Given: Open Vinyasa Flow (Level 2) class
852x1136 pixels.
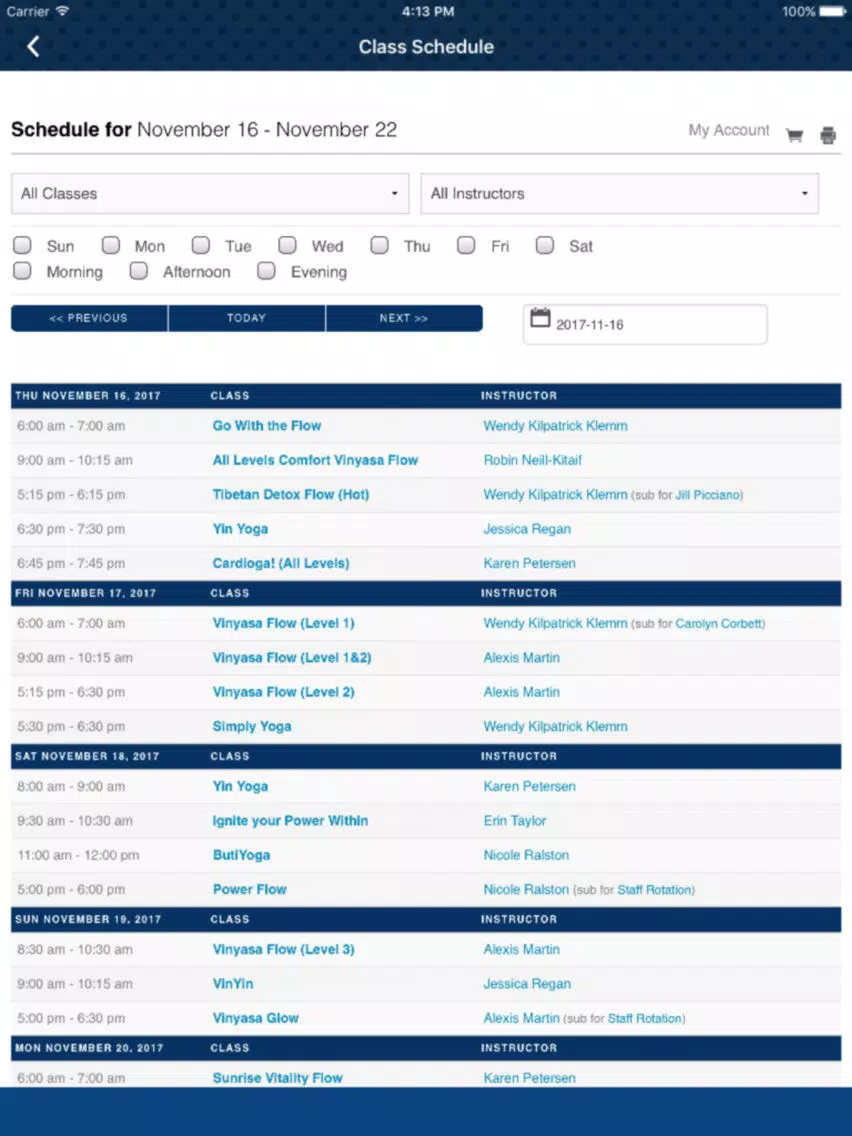Looking at the screenshot, I should [x=283, y=692].
